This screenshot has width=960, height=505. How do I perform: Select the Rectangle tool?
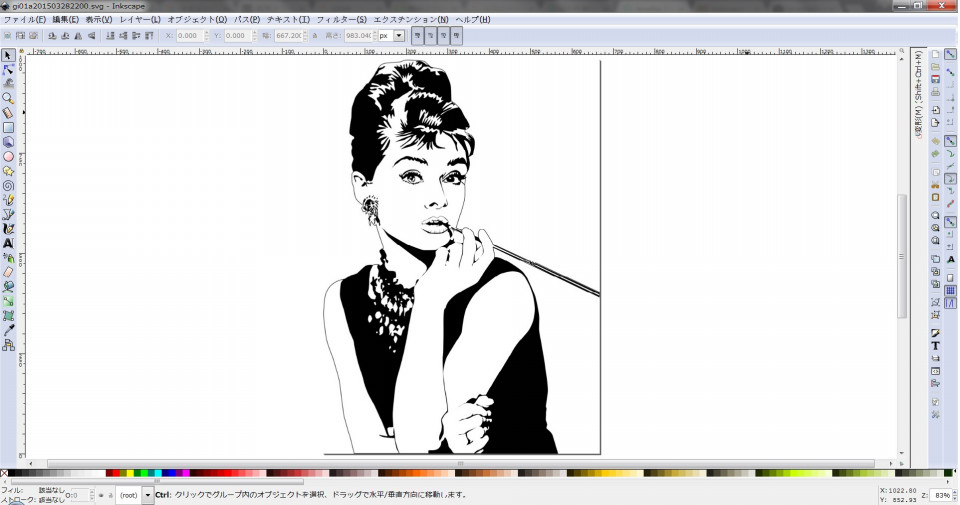tap(8, 127)
